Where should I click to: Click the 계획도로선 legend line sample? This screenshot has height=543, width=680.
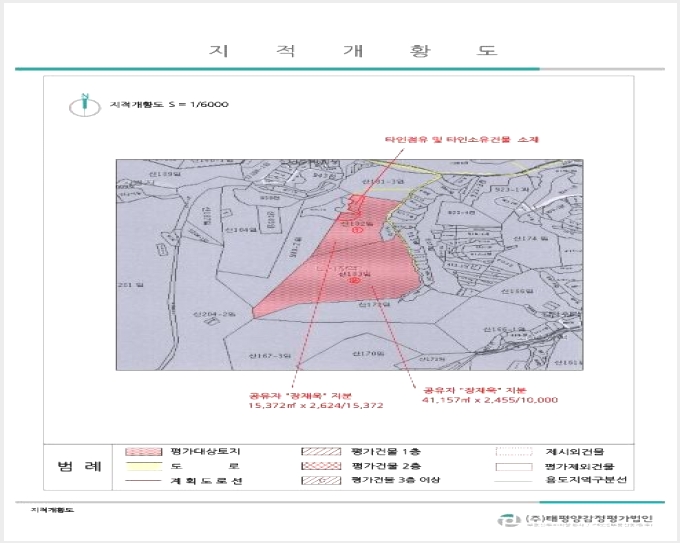[x=143, y=481]
